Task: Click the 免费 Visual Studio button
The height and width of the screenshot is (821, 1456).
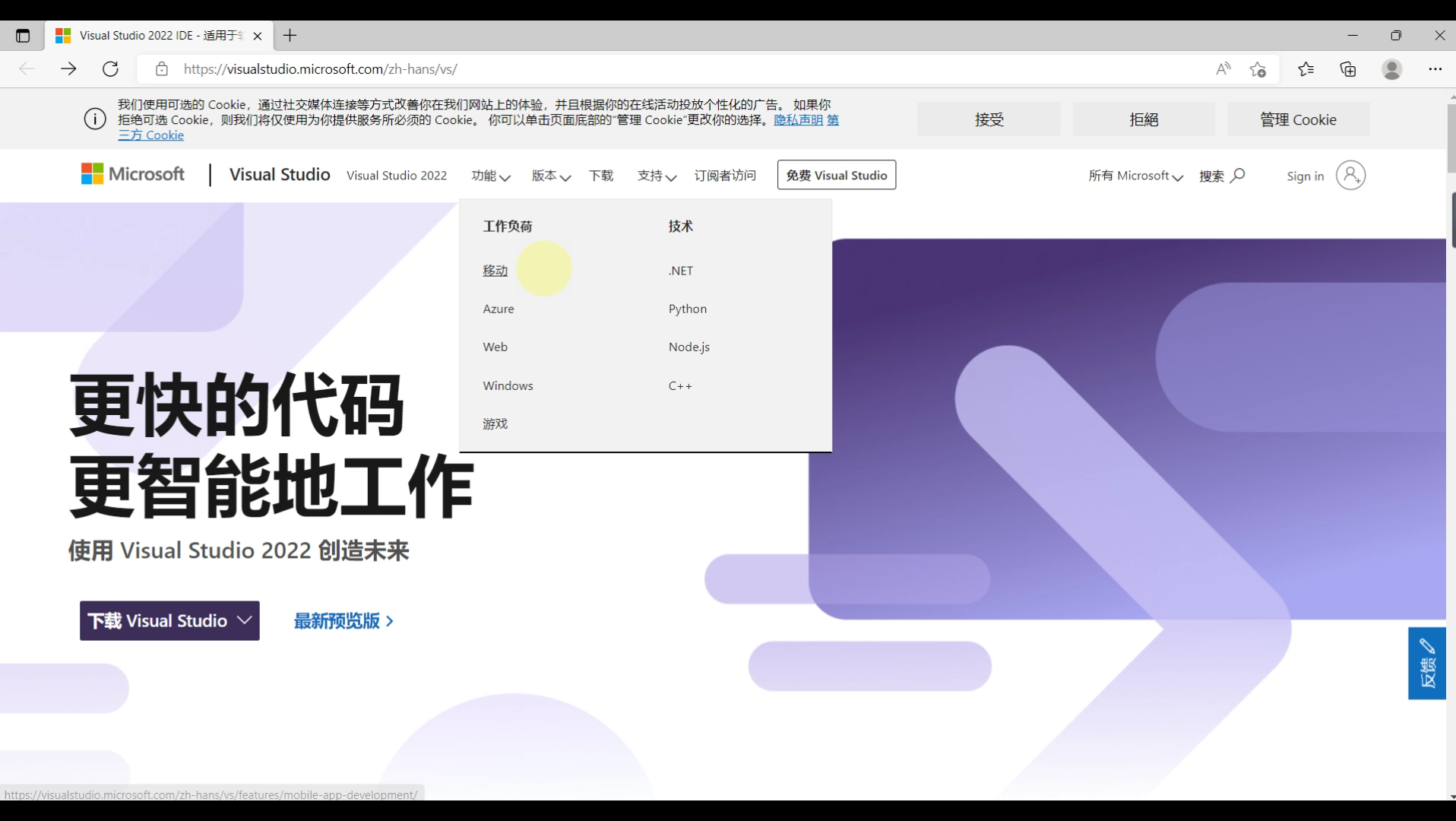Action: (837, 175)
